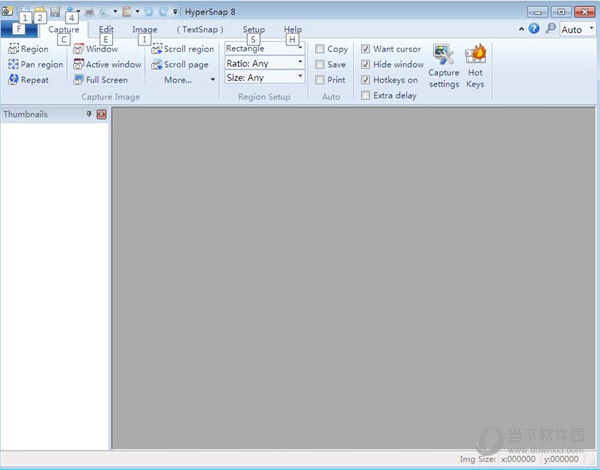600x470 pixels.
Task: Uncheck the Want cursor checkbox
Action: tap(365, 49)
